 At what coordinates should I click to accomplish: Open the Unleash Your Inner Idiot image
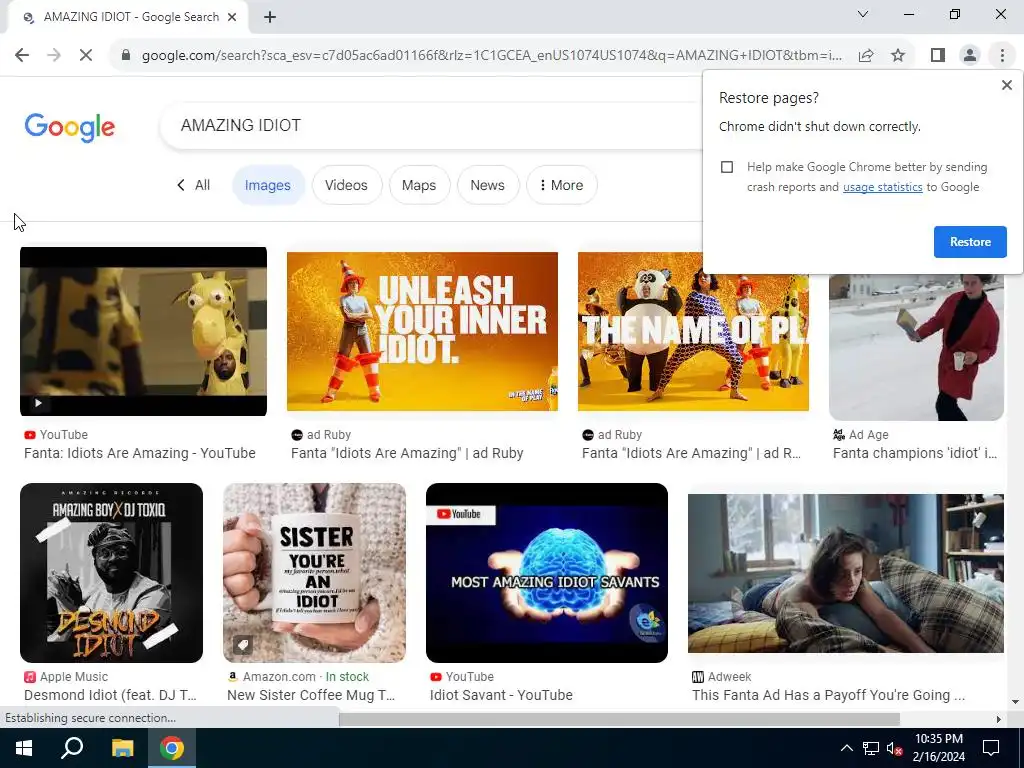pyautogui.click(x=422, y=331)
